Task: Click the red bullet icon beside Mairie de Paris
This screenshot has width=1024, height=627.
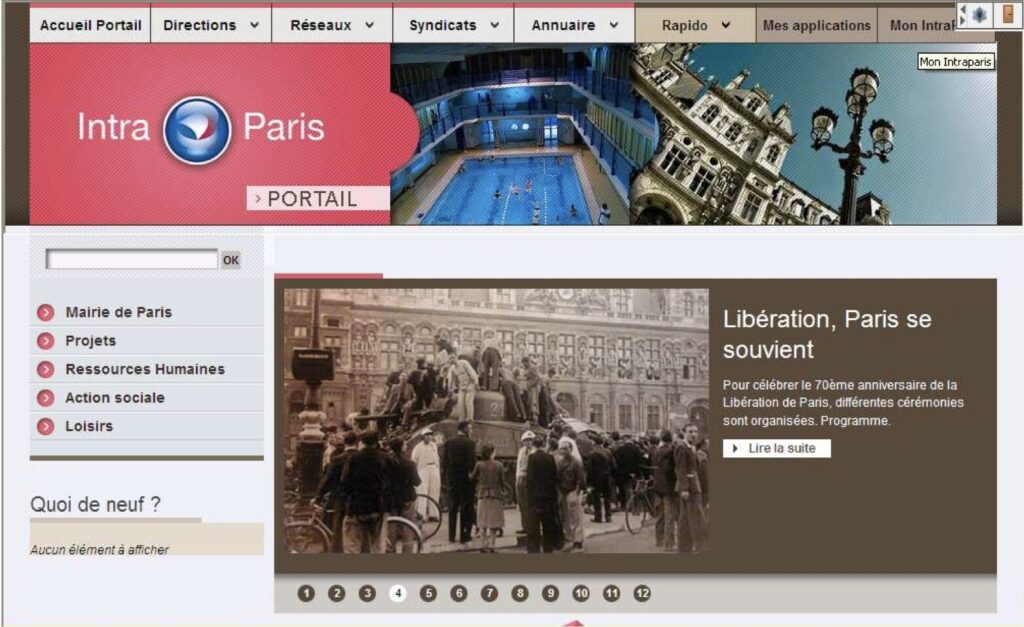Action: click(46, 313)
